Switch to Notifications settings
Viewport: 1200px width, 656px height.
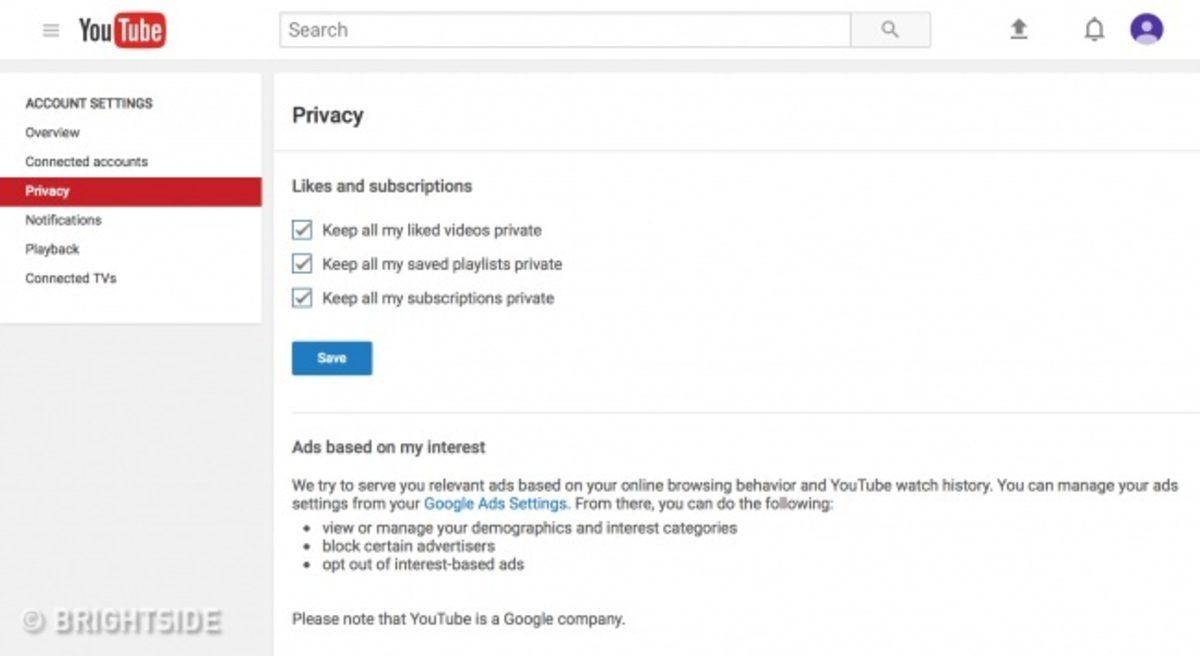click(62, 220)
